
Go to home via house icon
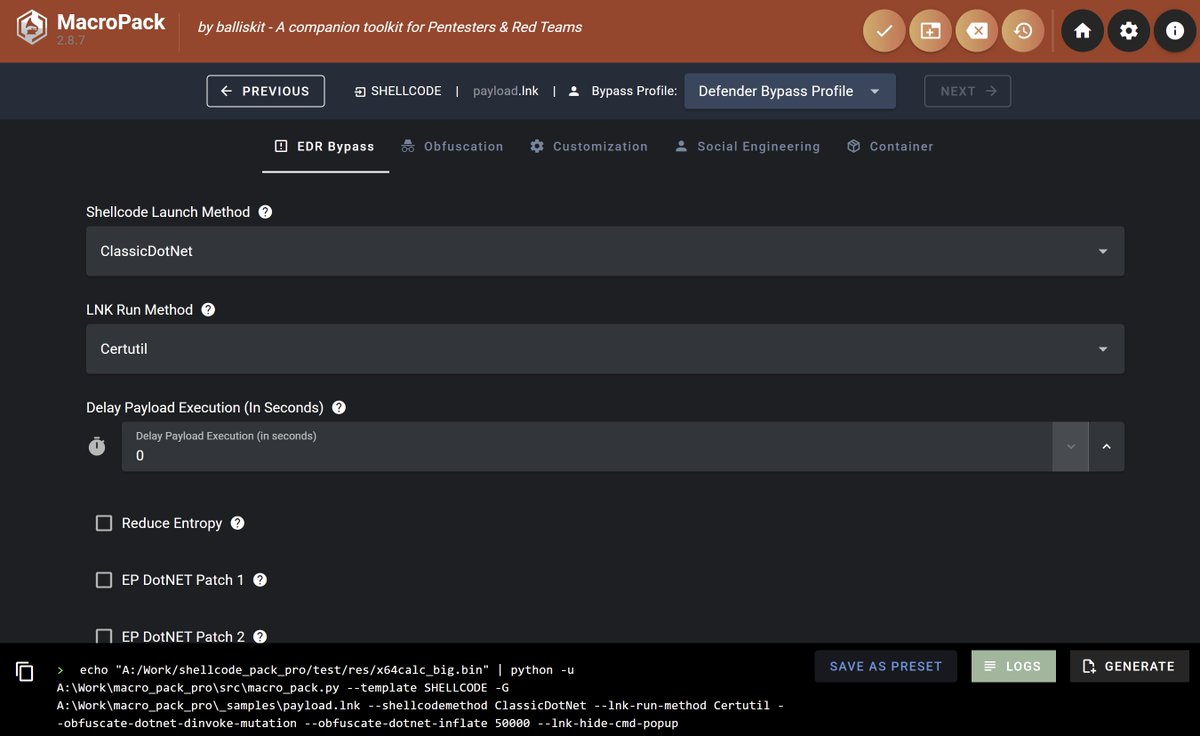coord(1082,31)
